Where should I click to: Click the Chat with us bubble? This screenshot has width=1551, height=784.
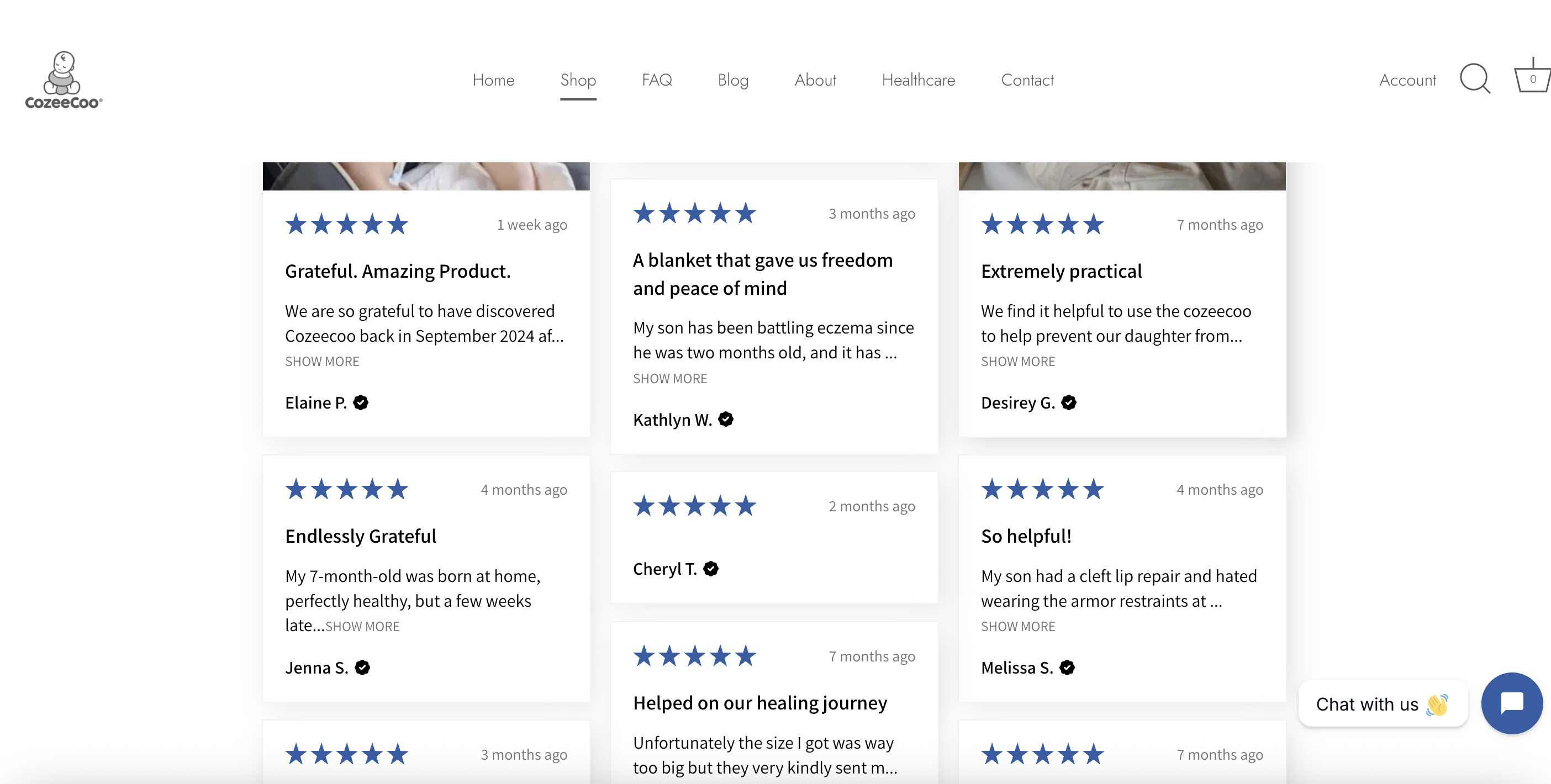coord(1382,704)
